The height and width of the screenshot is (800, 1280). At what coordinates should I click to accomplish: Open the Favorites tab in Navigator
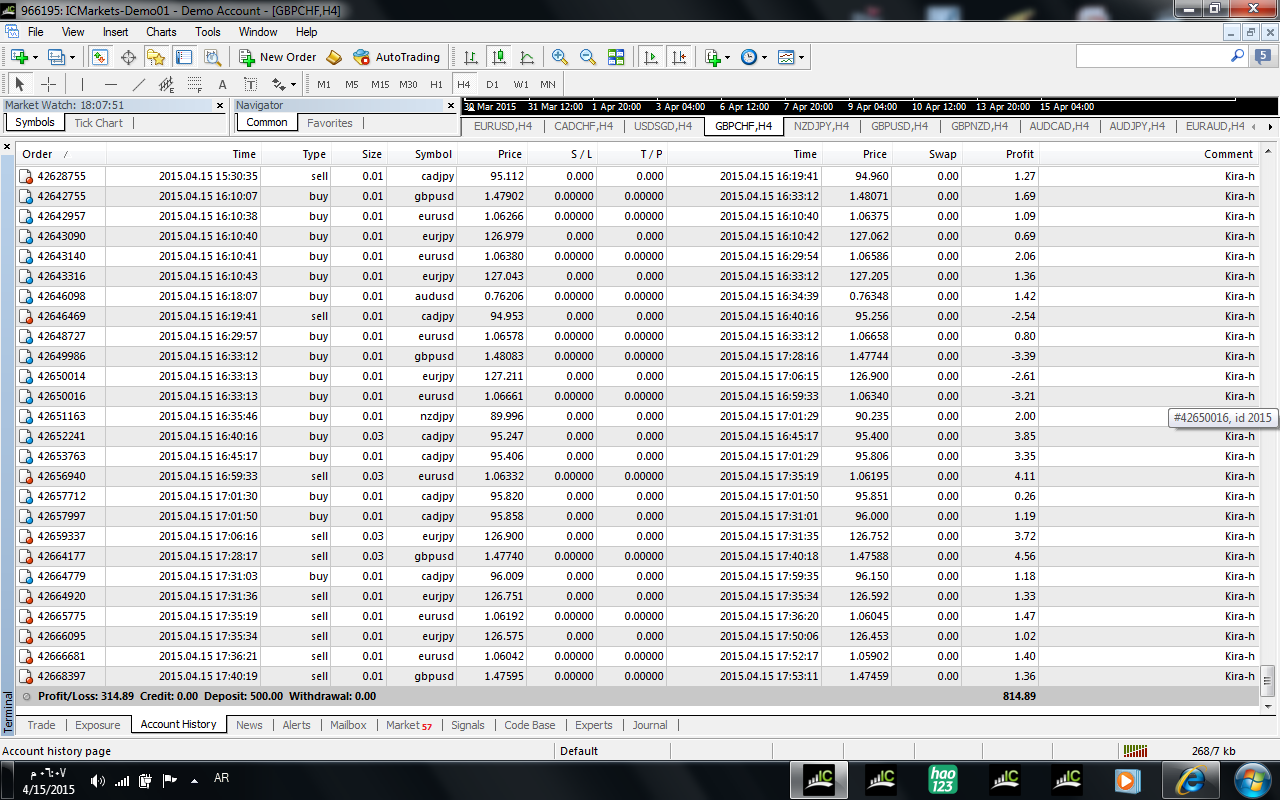[329, 123]
